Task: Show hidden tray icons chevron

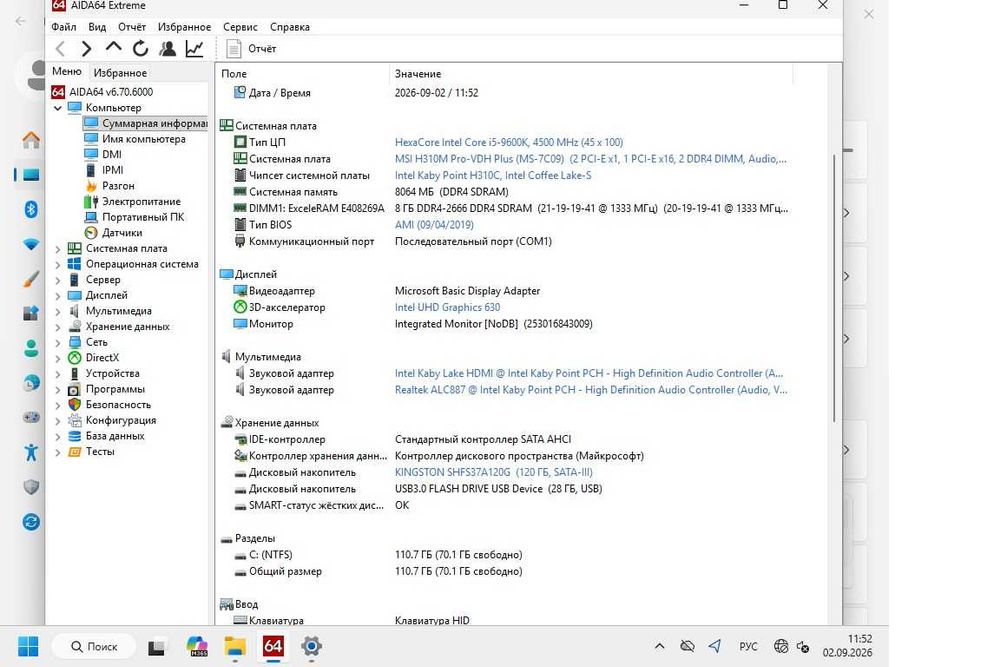Action: pyautogui.click(x=659, y=647)
